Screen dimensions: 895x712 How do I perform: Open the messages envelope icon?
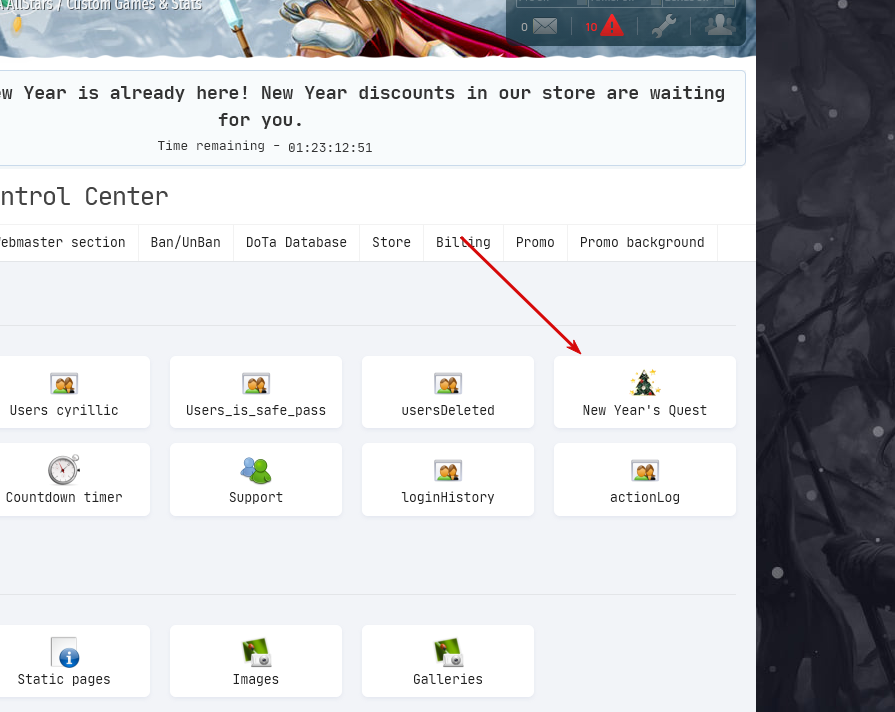pyautogui.click(x=545, y=26)
